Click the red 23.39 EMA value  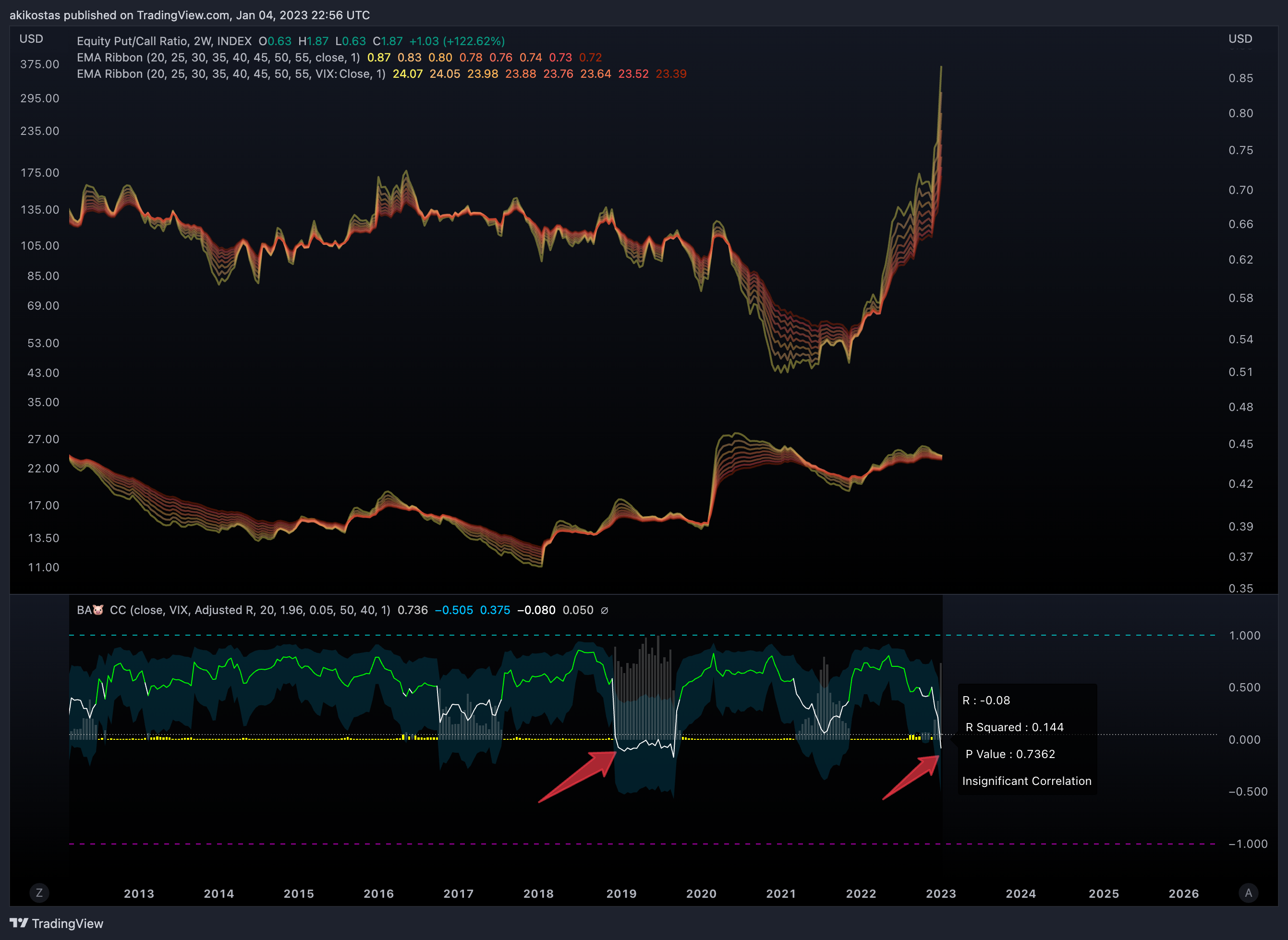(x=671, y=74)
